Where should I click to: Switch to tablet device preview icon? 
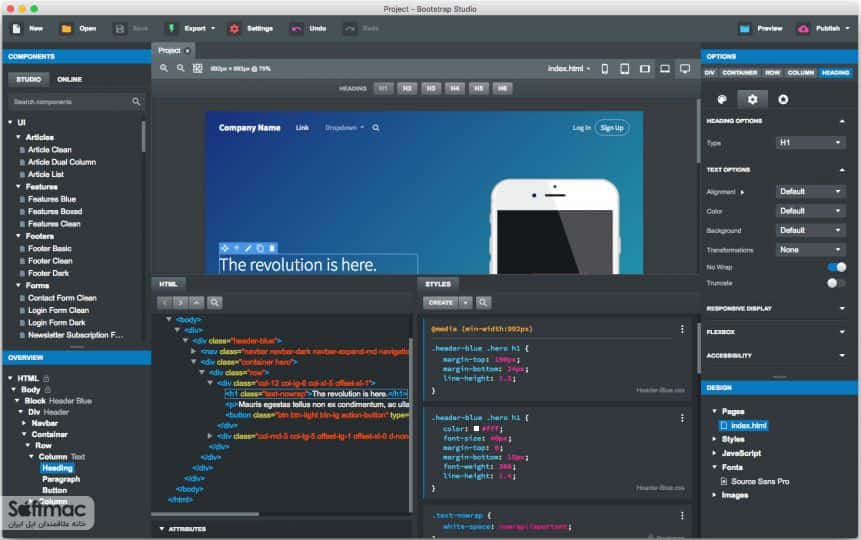pyautogui.click(x=624, y=69)
